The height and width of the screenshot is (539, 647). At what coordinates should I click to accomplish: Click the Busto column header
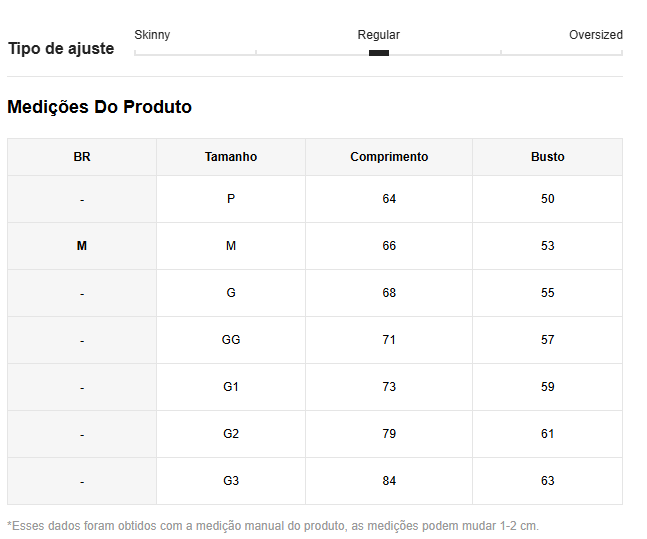[547, 157]
